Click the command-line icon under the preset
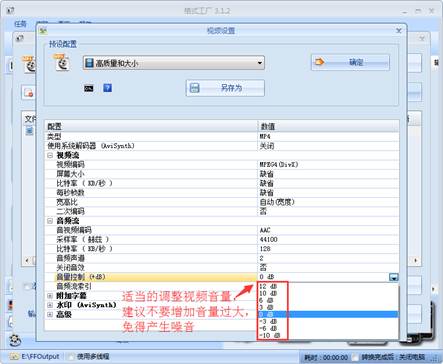The height and width of the screenshot is (364, 443). click(89, 88)
